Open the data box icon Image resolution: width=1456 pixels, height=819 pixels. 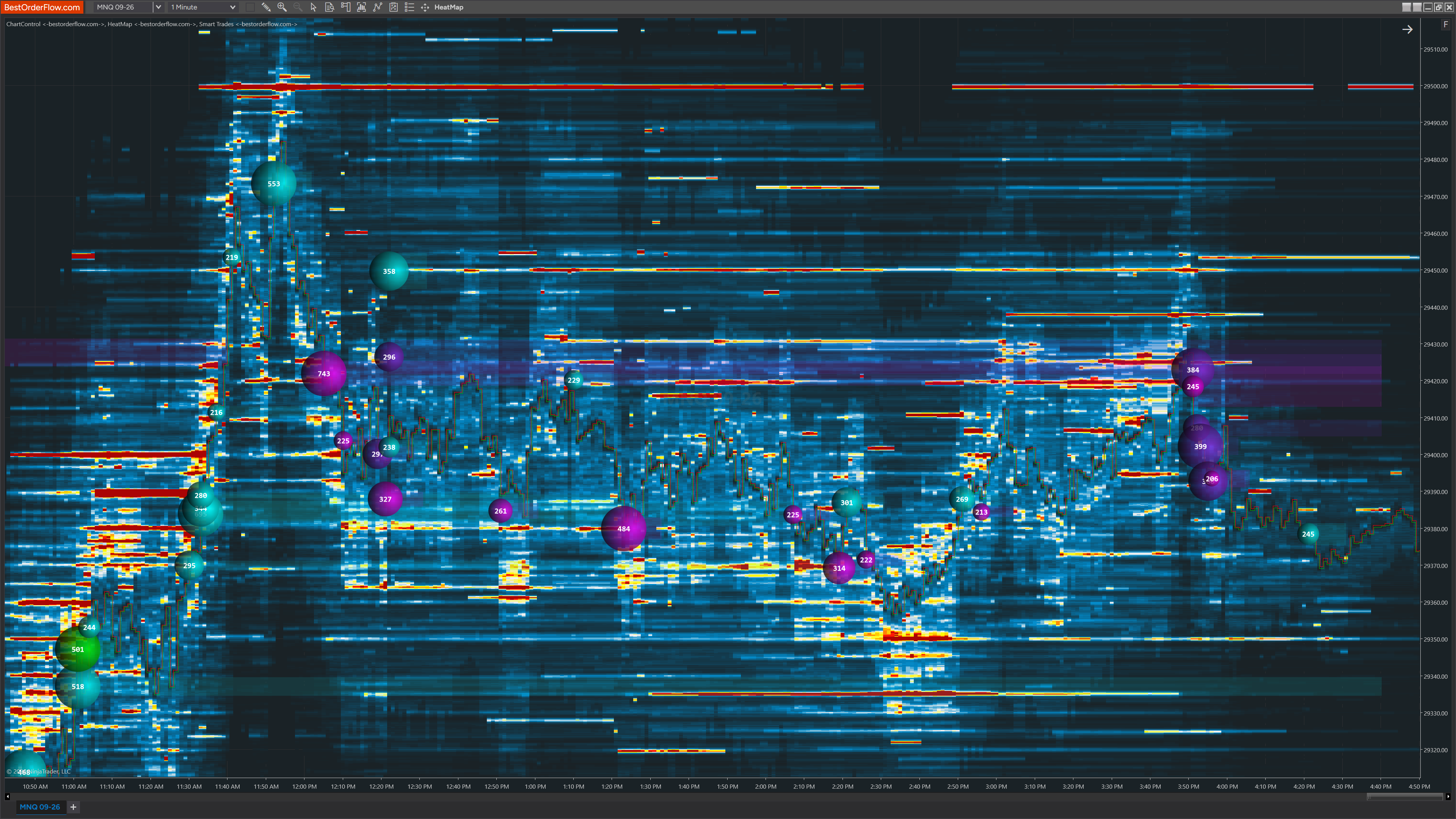329,7
